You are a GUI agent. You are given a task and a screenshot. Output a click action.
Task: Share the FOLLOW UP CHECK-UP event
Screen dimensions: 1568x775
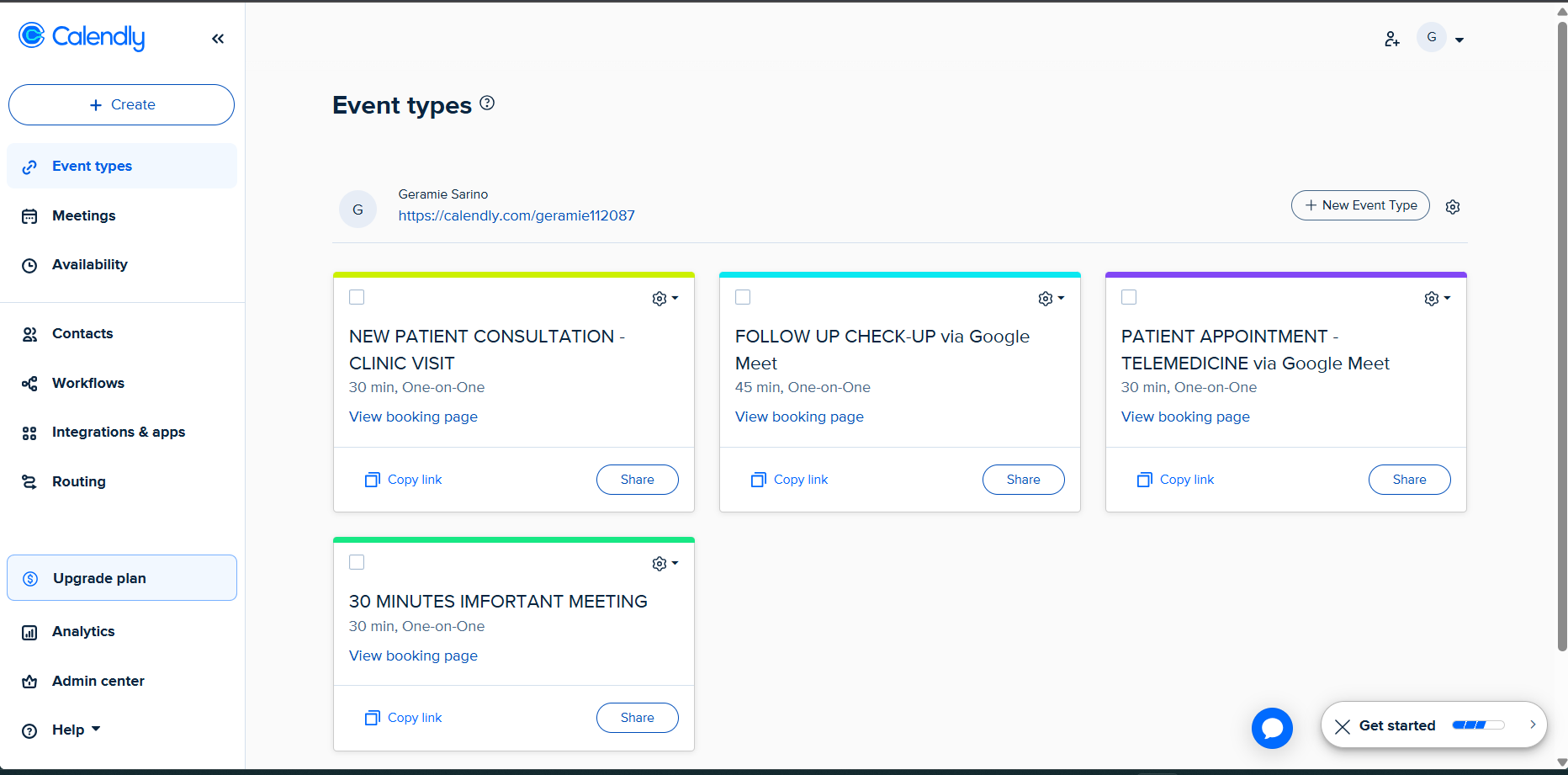[1024, 480]
